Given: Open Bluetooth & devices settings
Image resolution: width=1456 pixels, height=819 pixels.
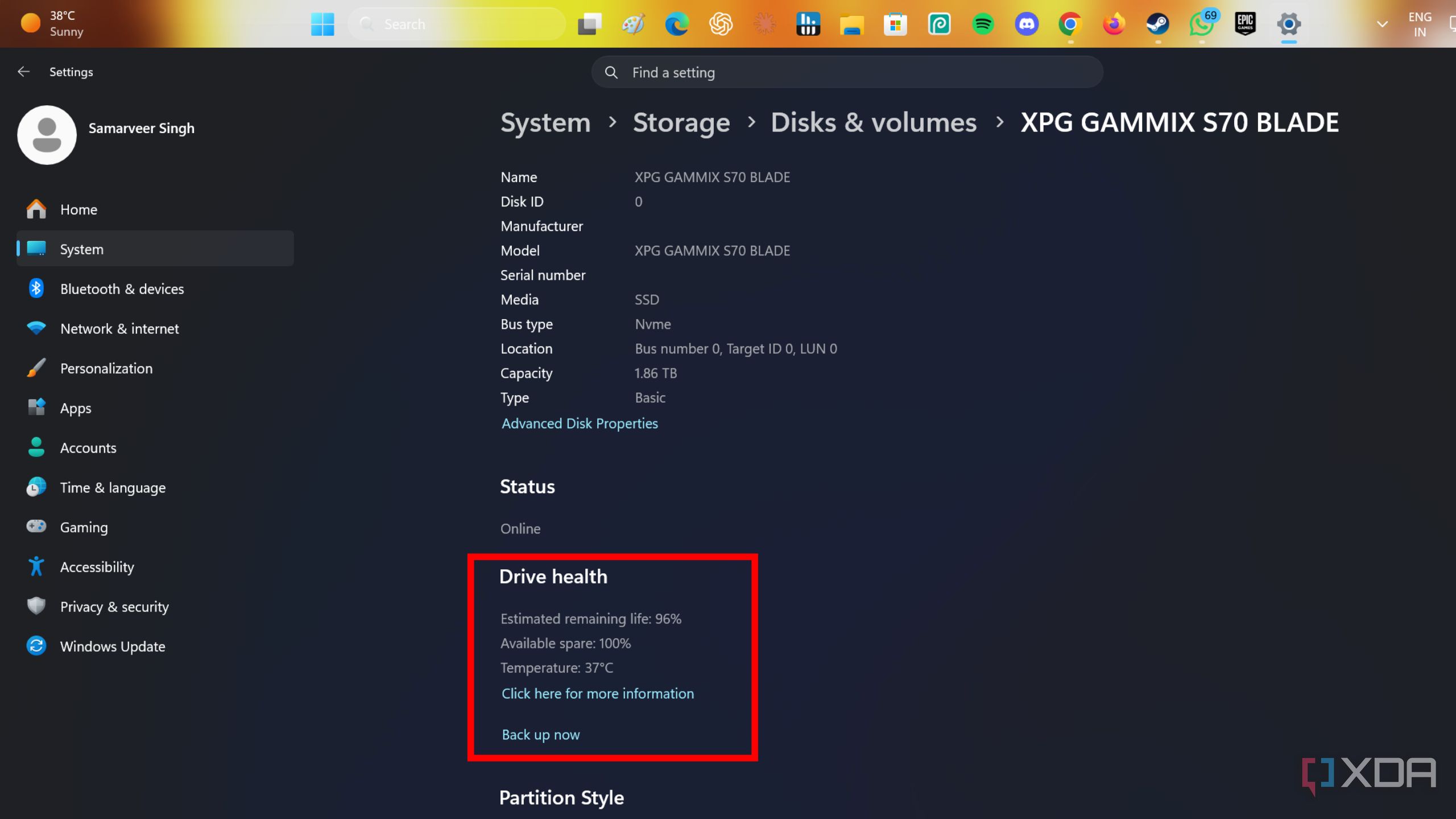Looking at the screenshot, I should pos(155,289).
